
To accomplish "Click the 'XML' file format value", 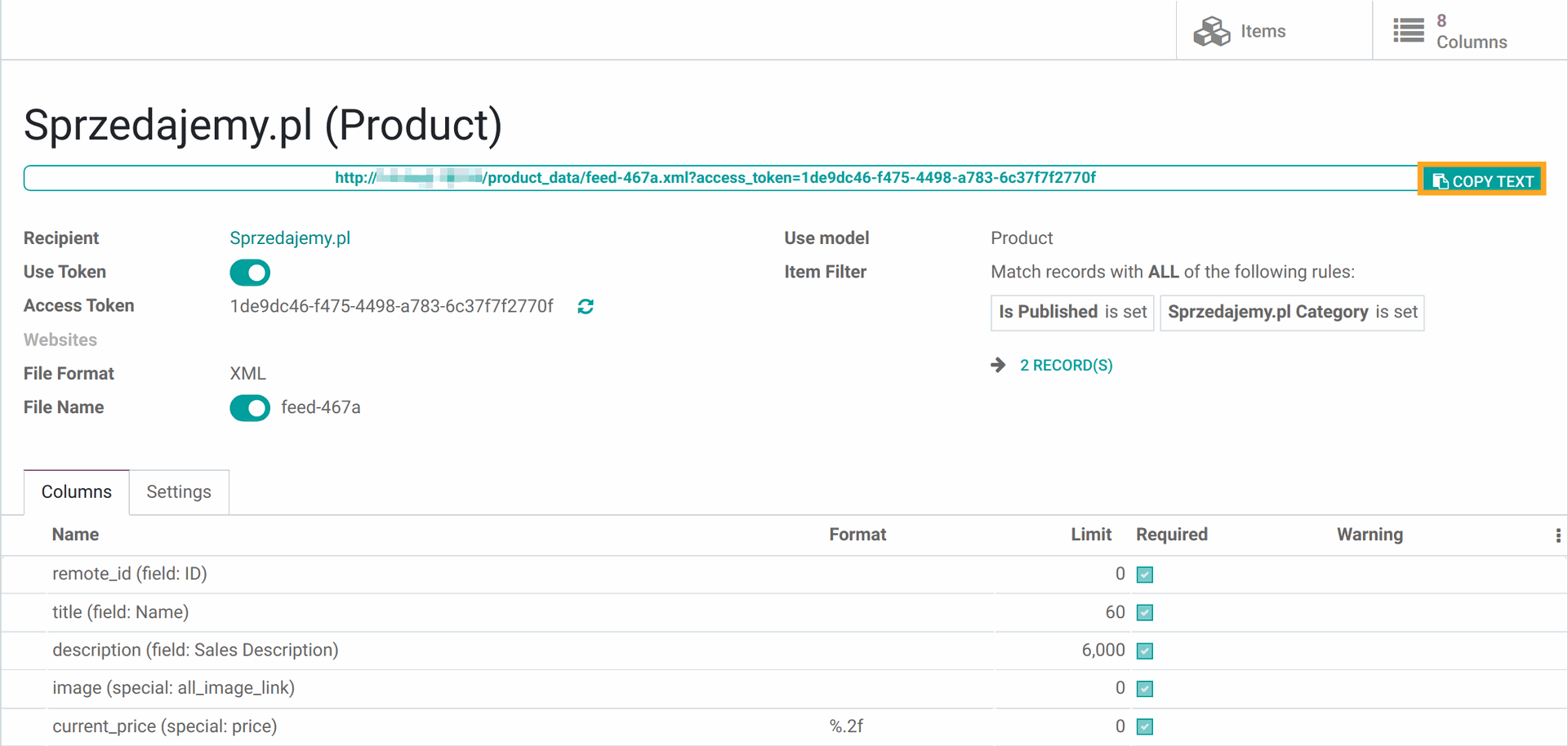I will click(x=248, y=374).
